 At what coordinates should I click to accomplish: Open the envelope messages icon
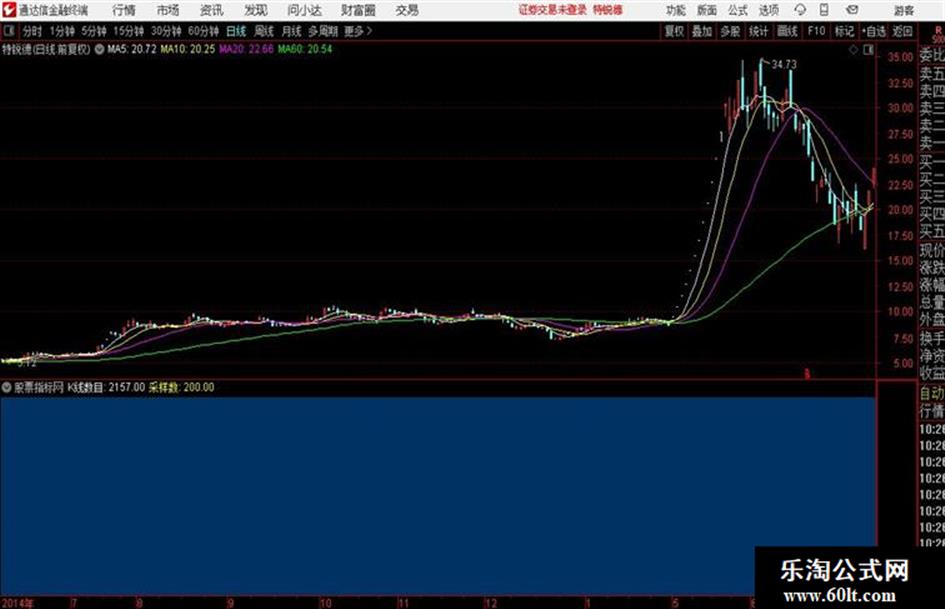852,10
